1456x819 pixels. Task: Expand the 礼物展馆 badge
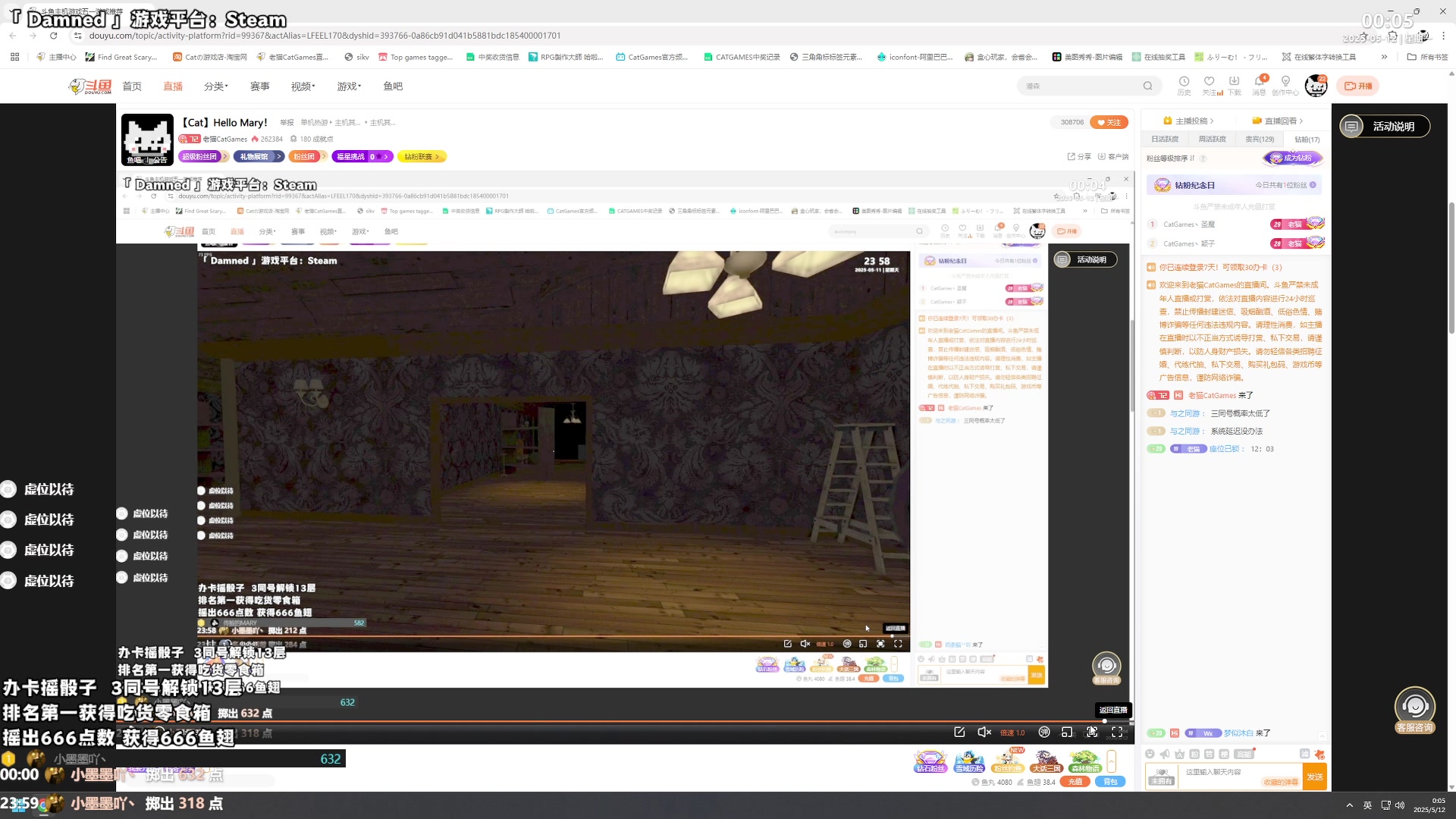(259, 156)
